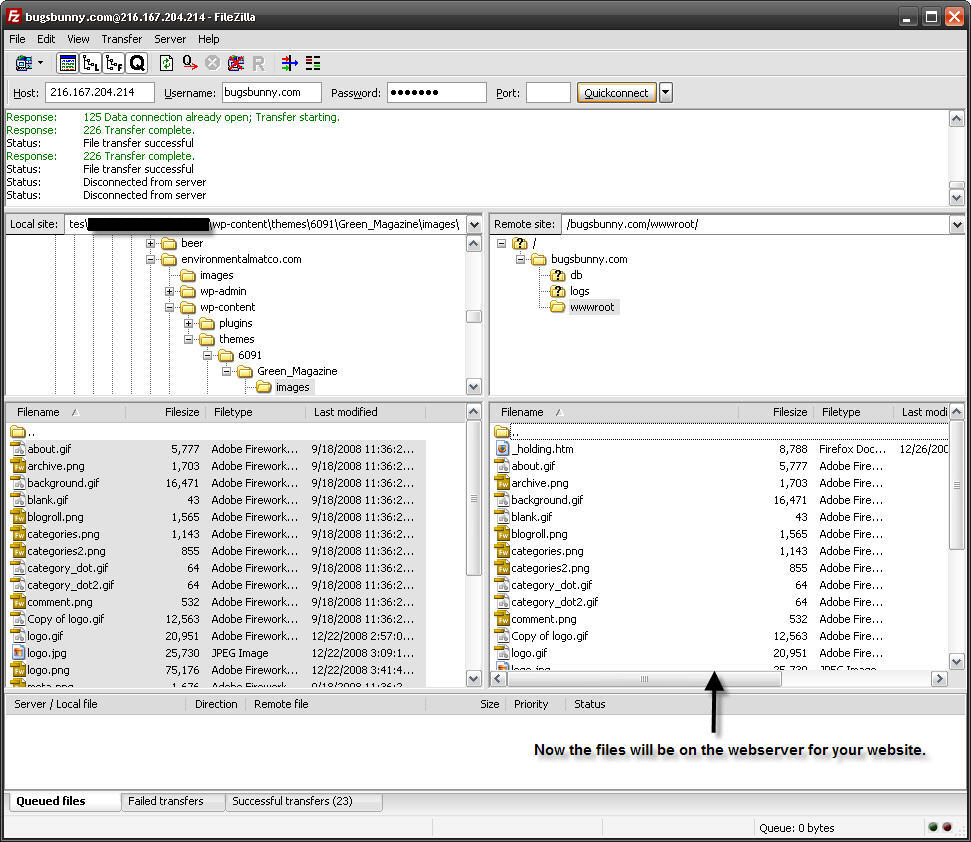The height and width of the screenshot is (842, 971).
Task: Click the remote 'comment.png' file icon
Action: (x=502, y=618)
